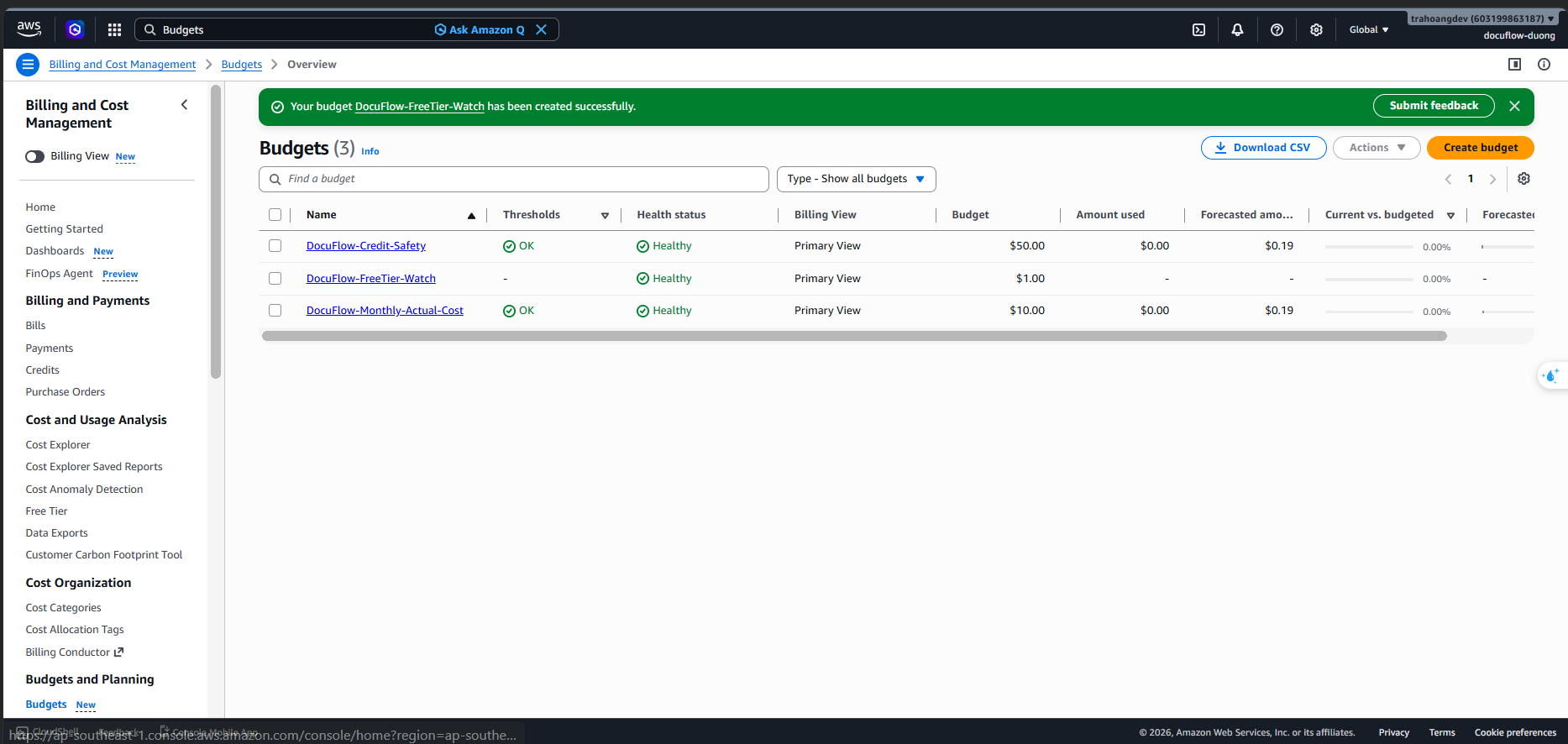This screenshot has width=1568, height=744.
Task: Sort budgets by Name column arrow
Action: pyautogui.click(x=471, y=216)
